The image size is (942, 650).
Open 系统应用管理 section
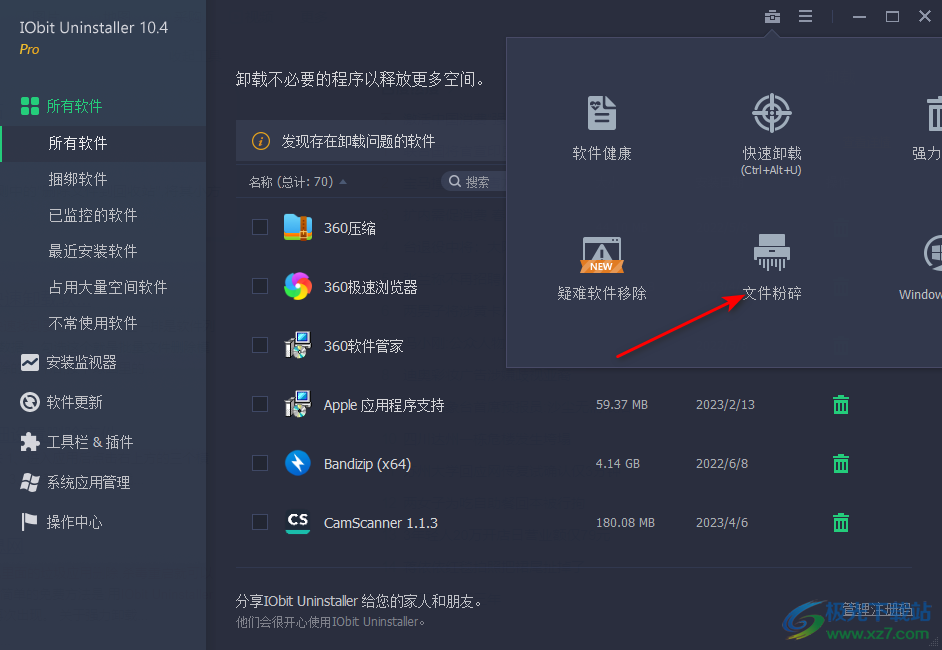75,482
